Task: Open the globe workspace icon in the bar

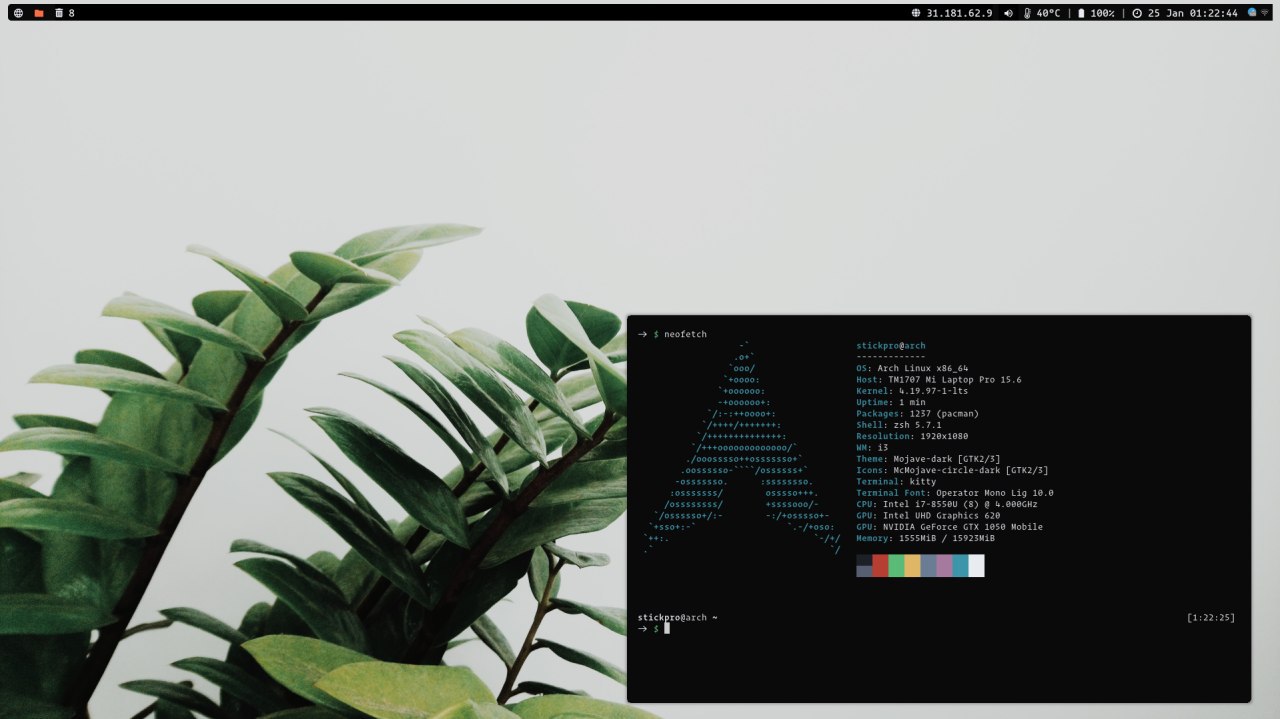Action: pyautogui.click(x=18, y=13)
